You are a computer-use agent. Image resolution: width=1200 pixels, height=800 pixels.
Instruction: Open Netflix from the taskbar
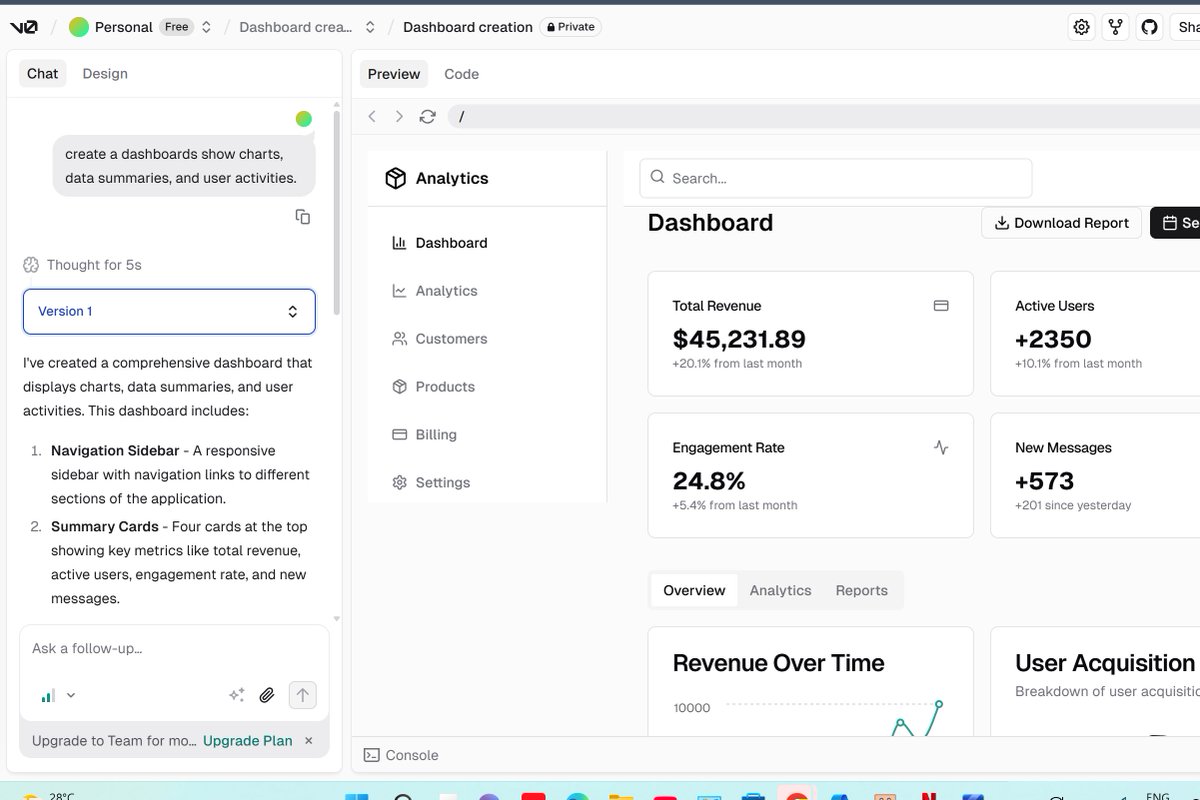[x=928, y=797]
